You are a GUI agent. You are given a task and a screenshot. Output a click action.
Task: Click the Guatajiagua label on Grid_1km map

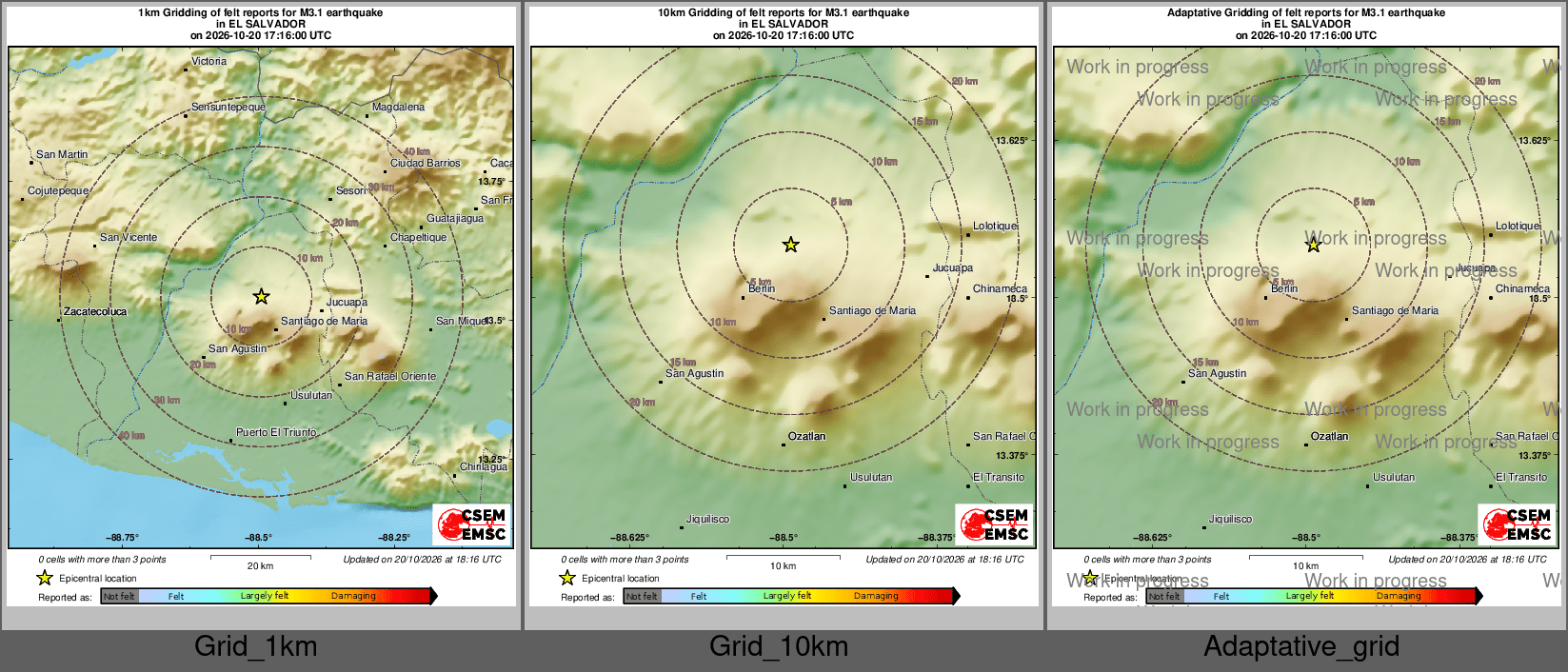(455, 218)
